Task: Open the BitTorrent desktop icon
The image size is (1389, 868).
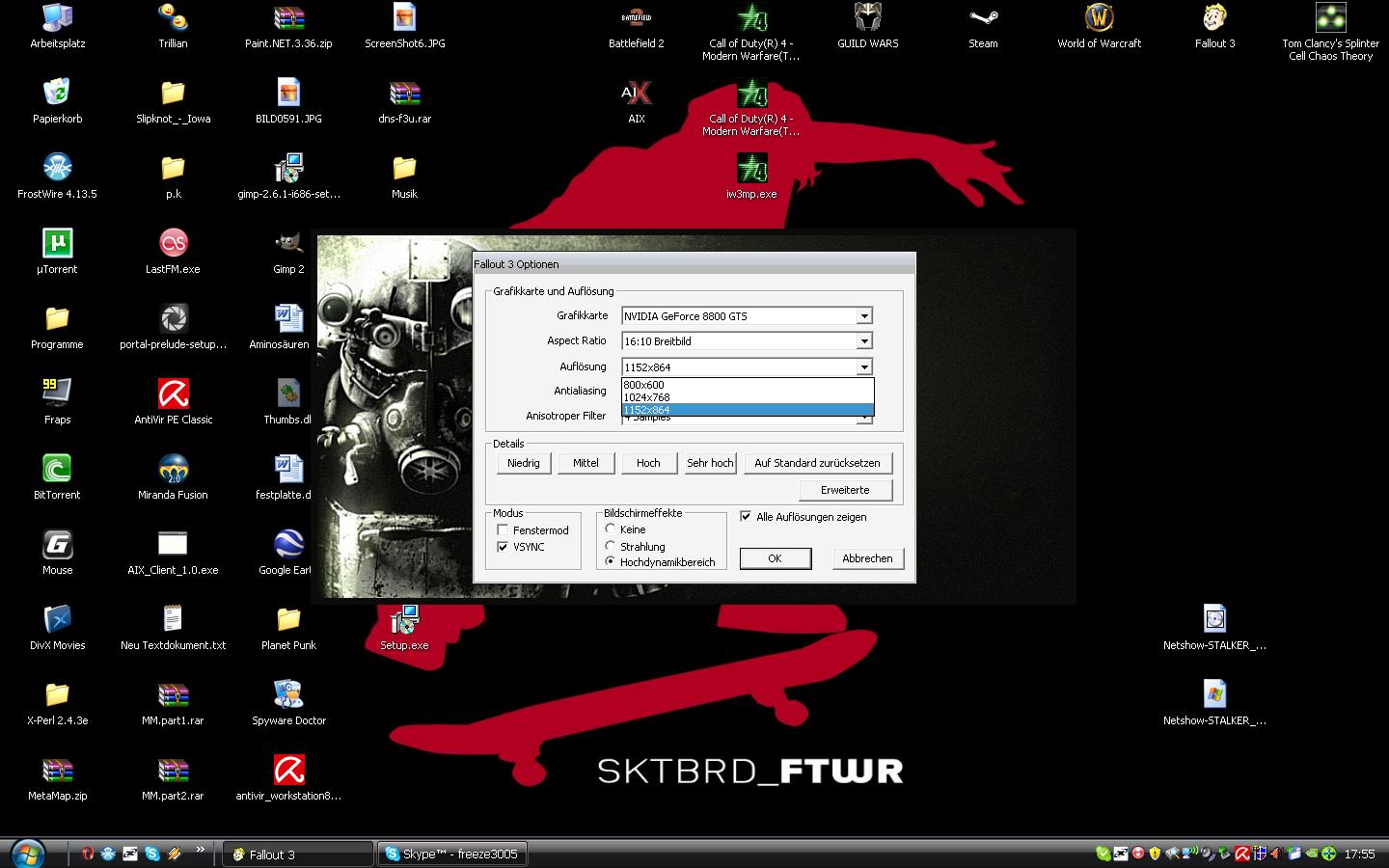Action: tap(57, 477)
